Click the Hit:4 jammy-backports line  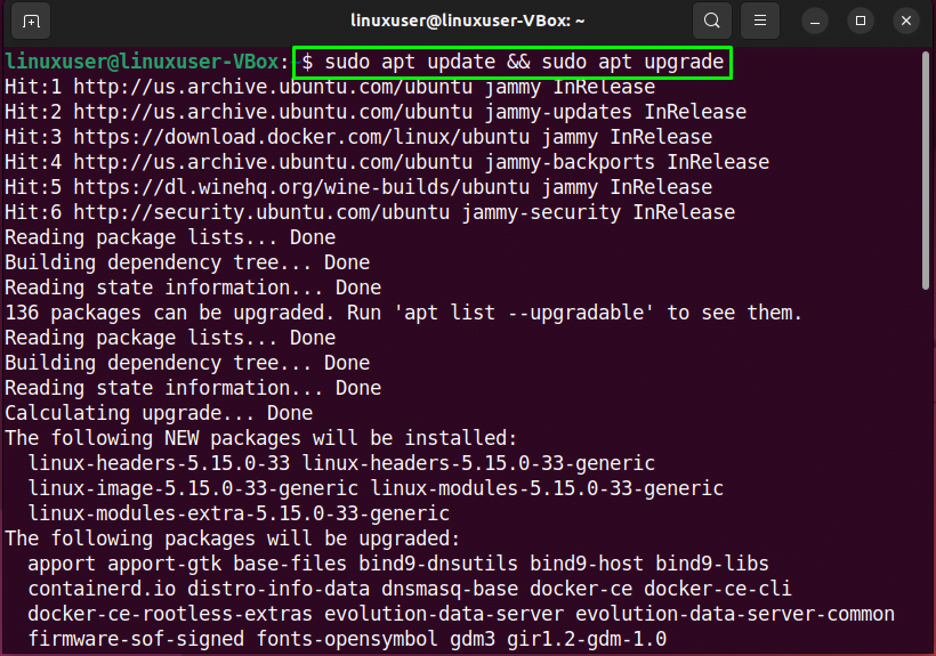[387, 162]
